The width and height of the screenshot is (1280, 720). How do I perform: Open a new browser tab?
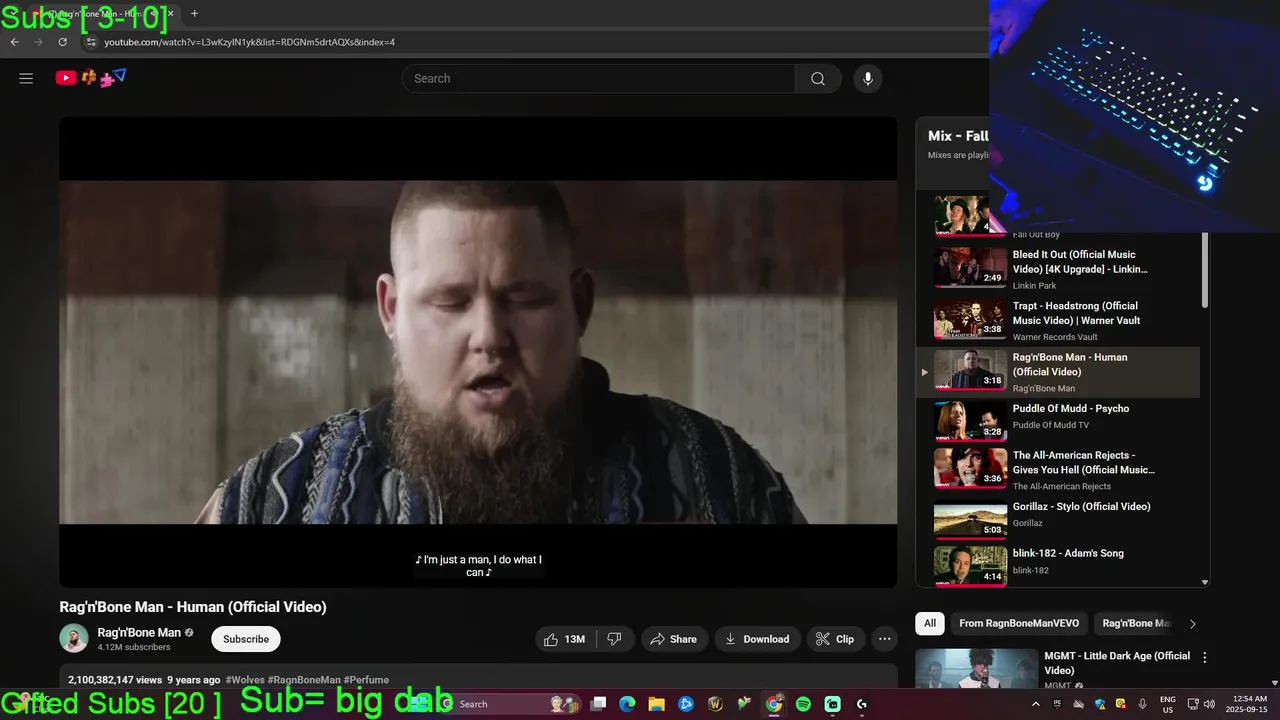pos(194,14)
